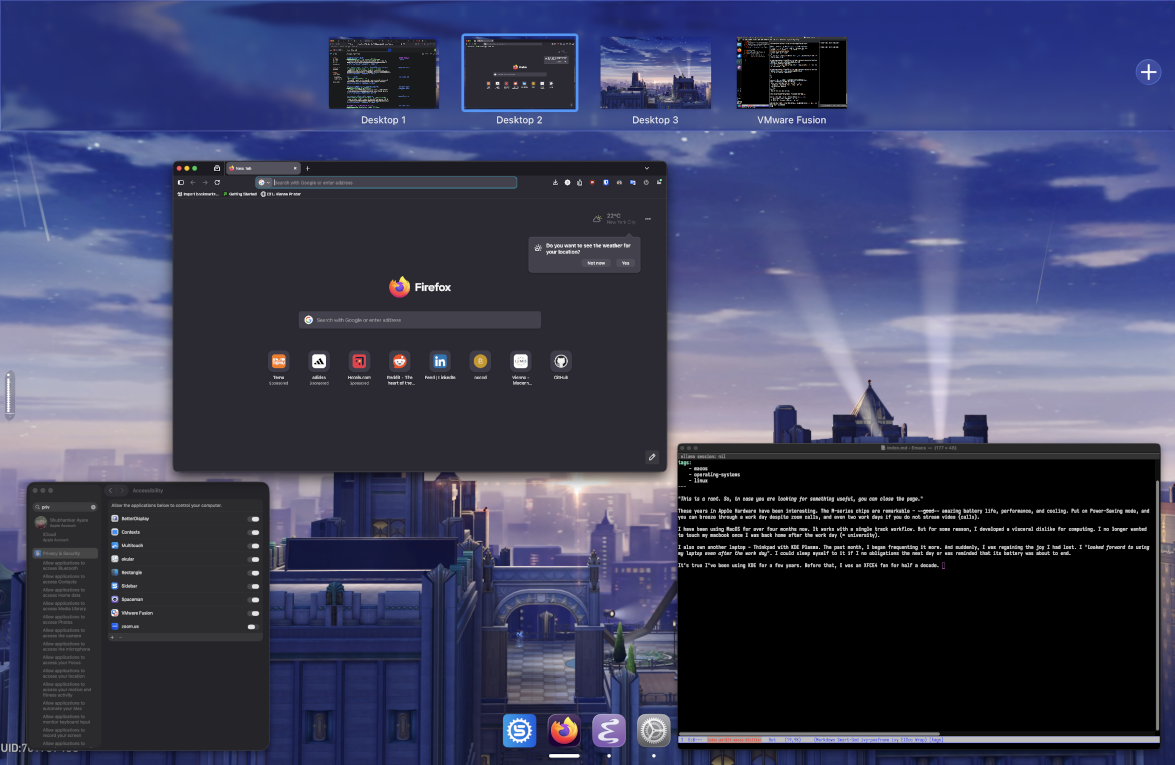Answer Yes to the weather location prompt
The height and width of the screenshot is (765, 1175).
click(625, 263)
